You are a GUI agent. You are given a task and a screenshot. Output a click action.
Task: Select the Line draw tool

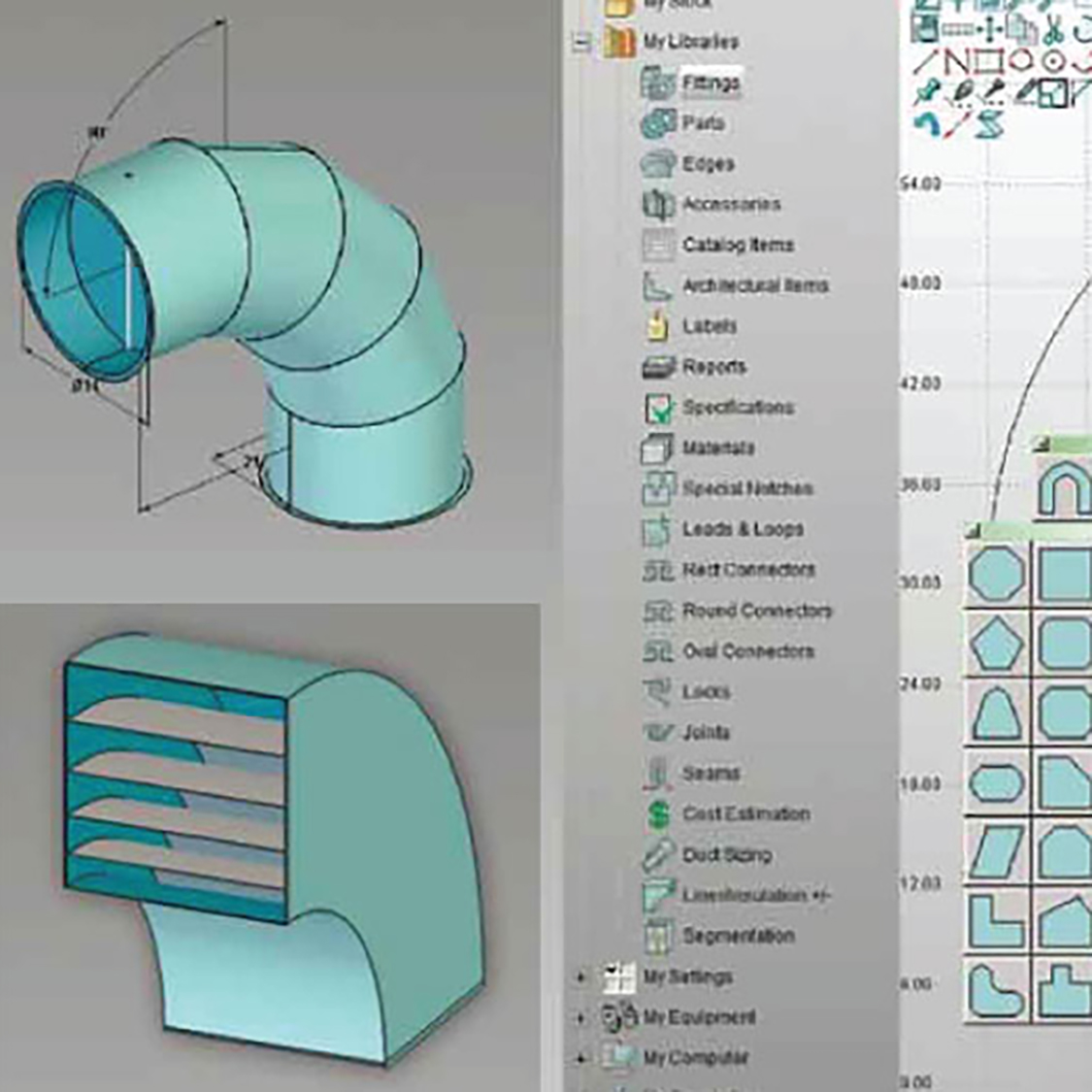[x=925, y=63]
